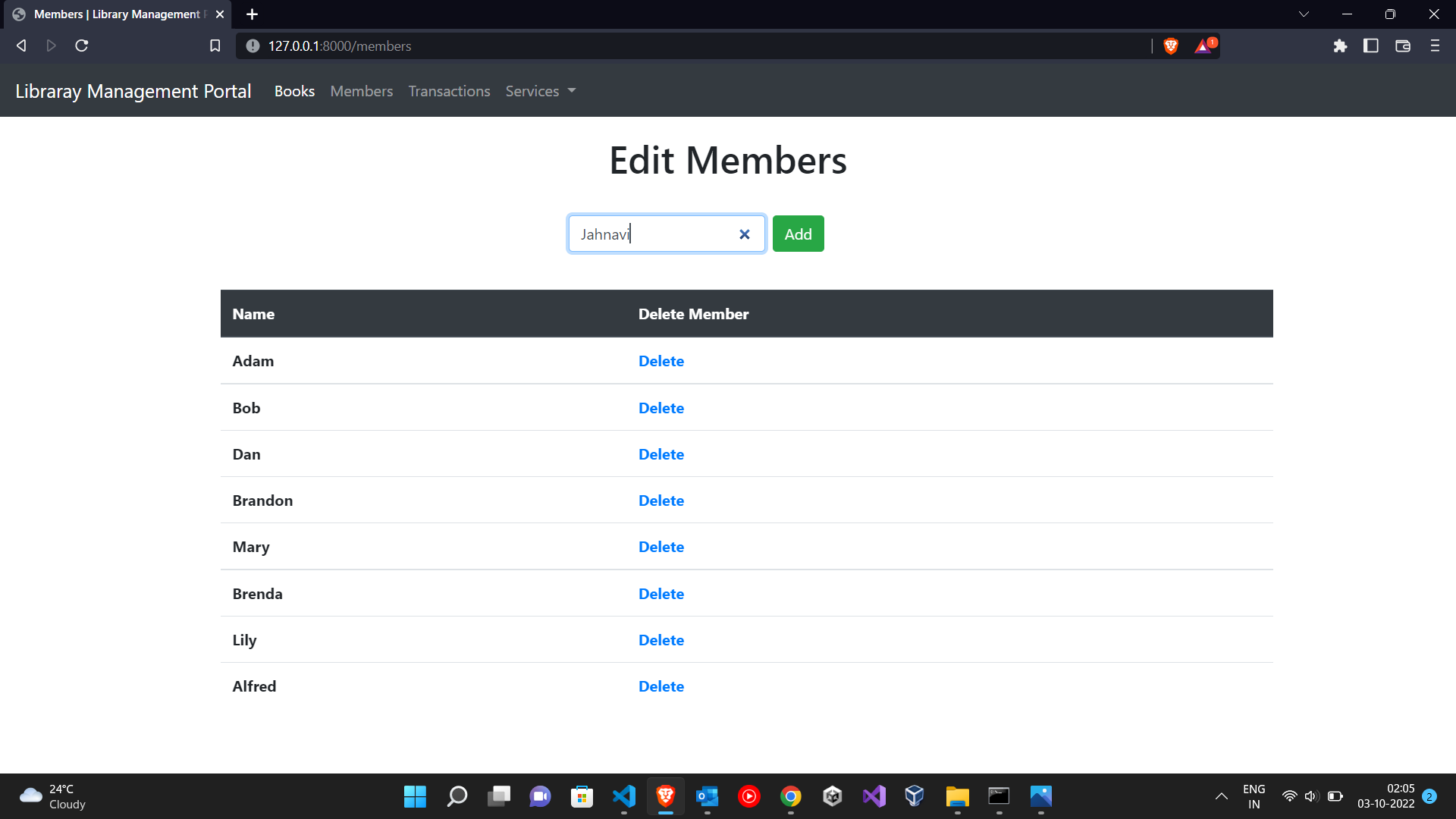Screen dimensions: 1456x819
Task: Launch VirtualBox from the taskbar
Action: point(914,796)
